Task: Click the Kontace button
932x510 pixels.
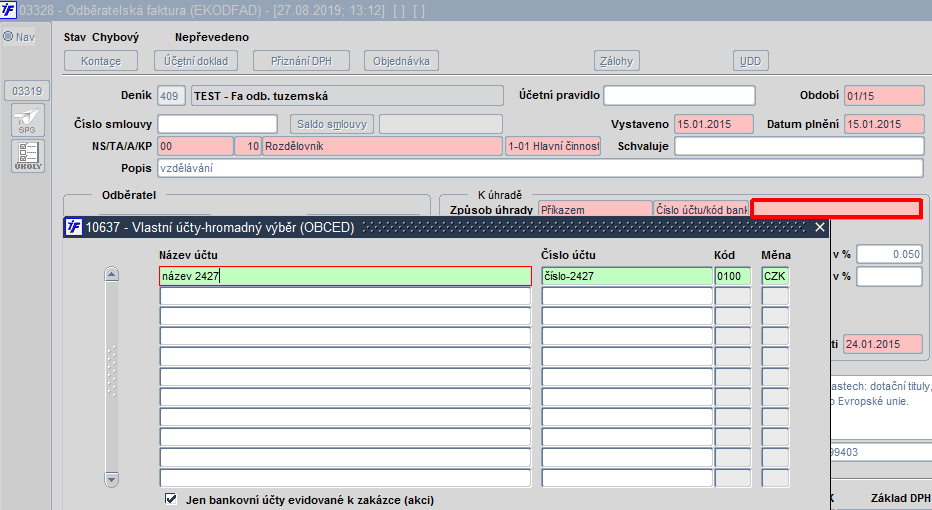Action: coord(101,61)
